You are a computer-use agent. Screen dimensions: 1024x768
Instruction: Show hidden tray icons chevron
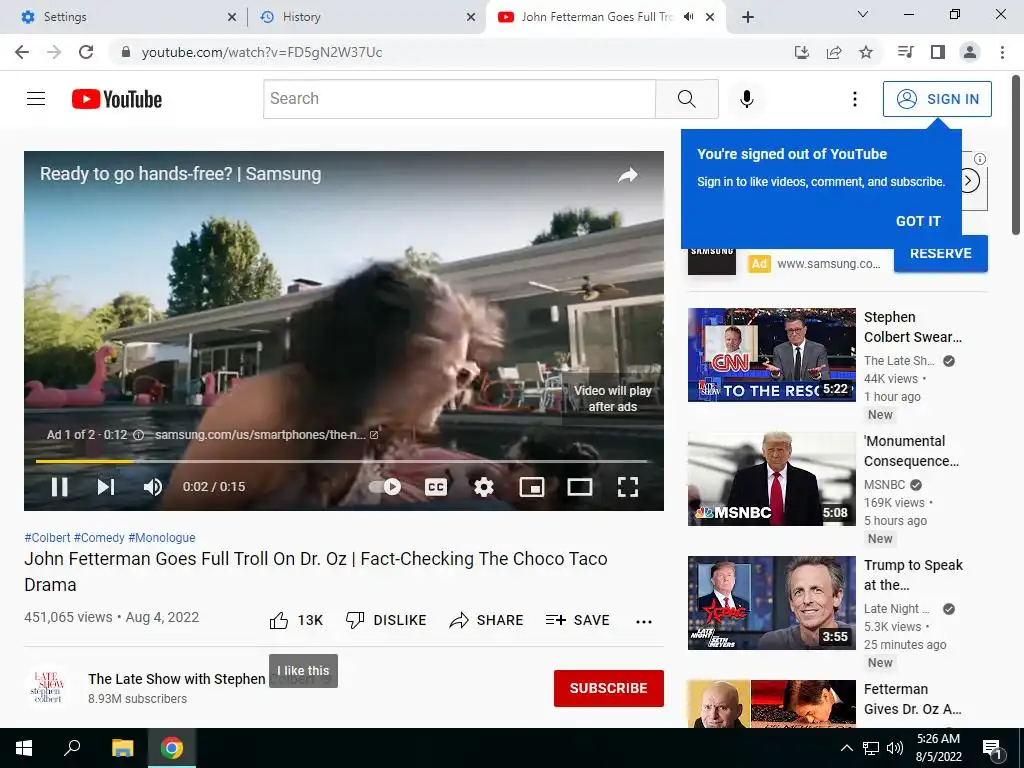click(846, 748)
